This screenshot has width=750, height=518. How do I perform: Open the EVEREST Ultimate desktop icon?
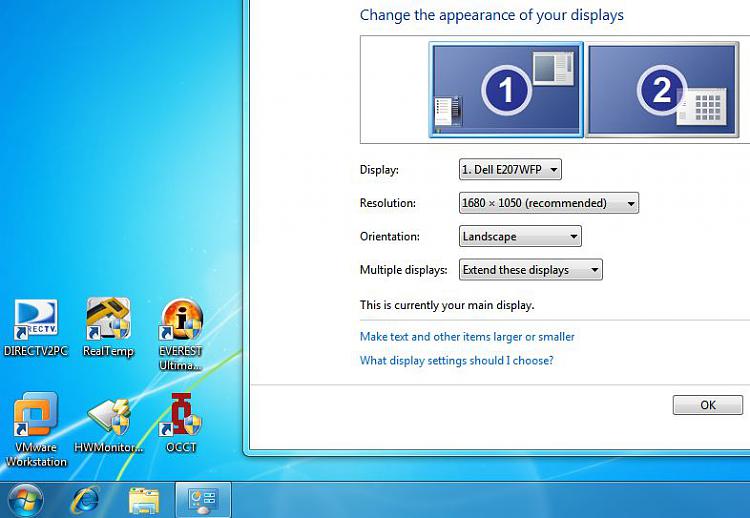pyautogui.click(x=181, y=335)
